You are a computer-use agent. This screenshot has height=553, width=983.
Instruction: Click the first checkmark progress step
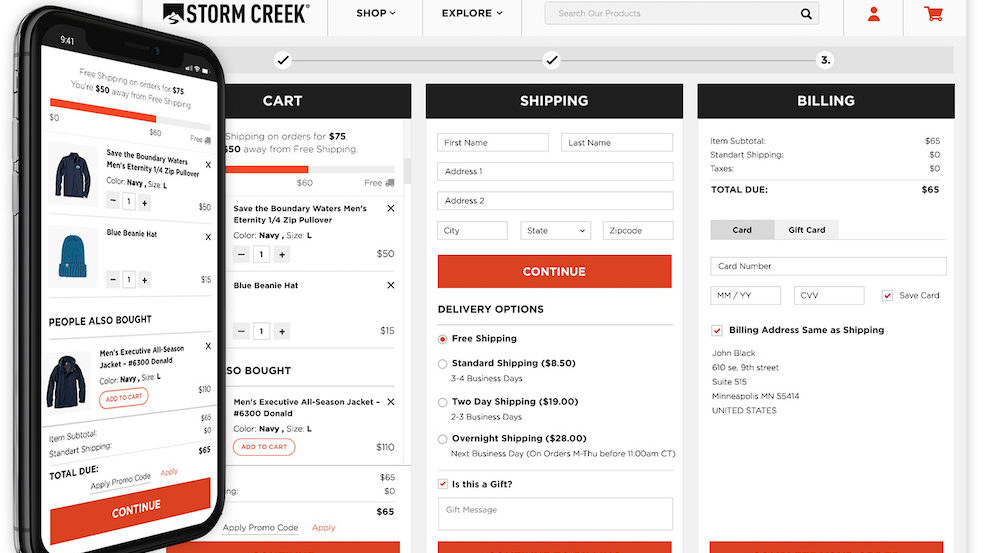point(283,60)
